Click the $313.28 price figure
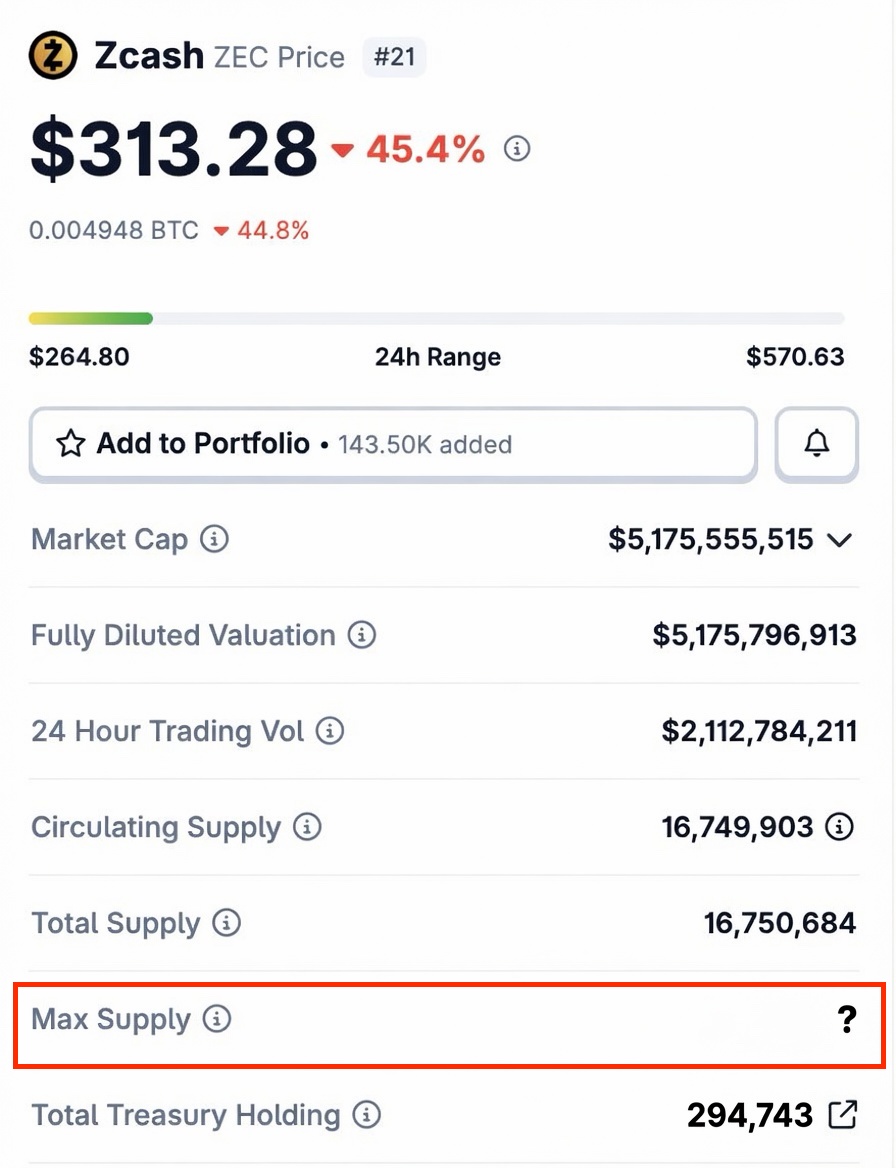The width and height of the screenshot is (896, 1168). [174, 148]
